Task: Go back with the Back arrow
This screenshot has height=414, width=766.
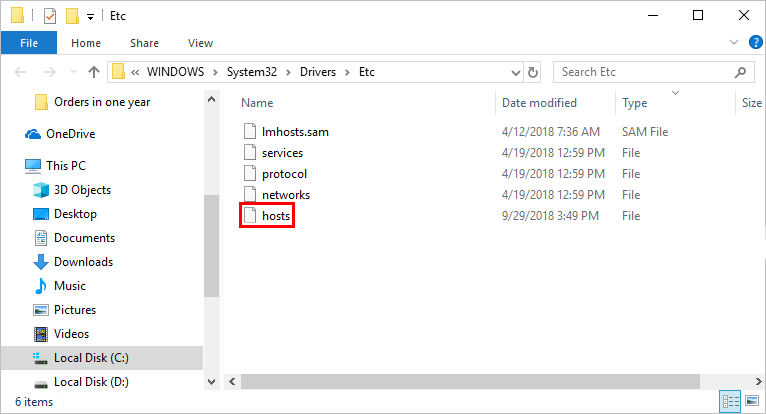Action: 20,72
